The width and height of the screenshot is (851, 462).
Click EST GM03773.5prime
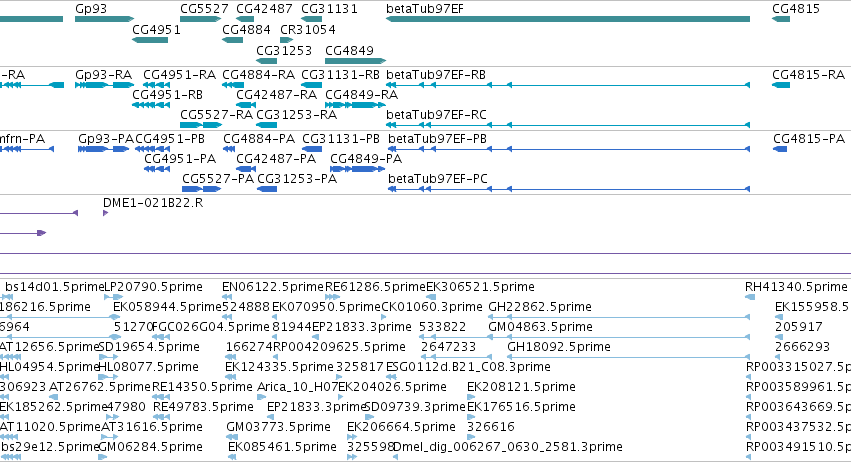coord(231,437)
